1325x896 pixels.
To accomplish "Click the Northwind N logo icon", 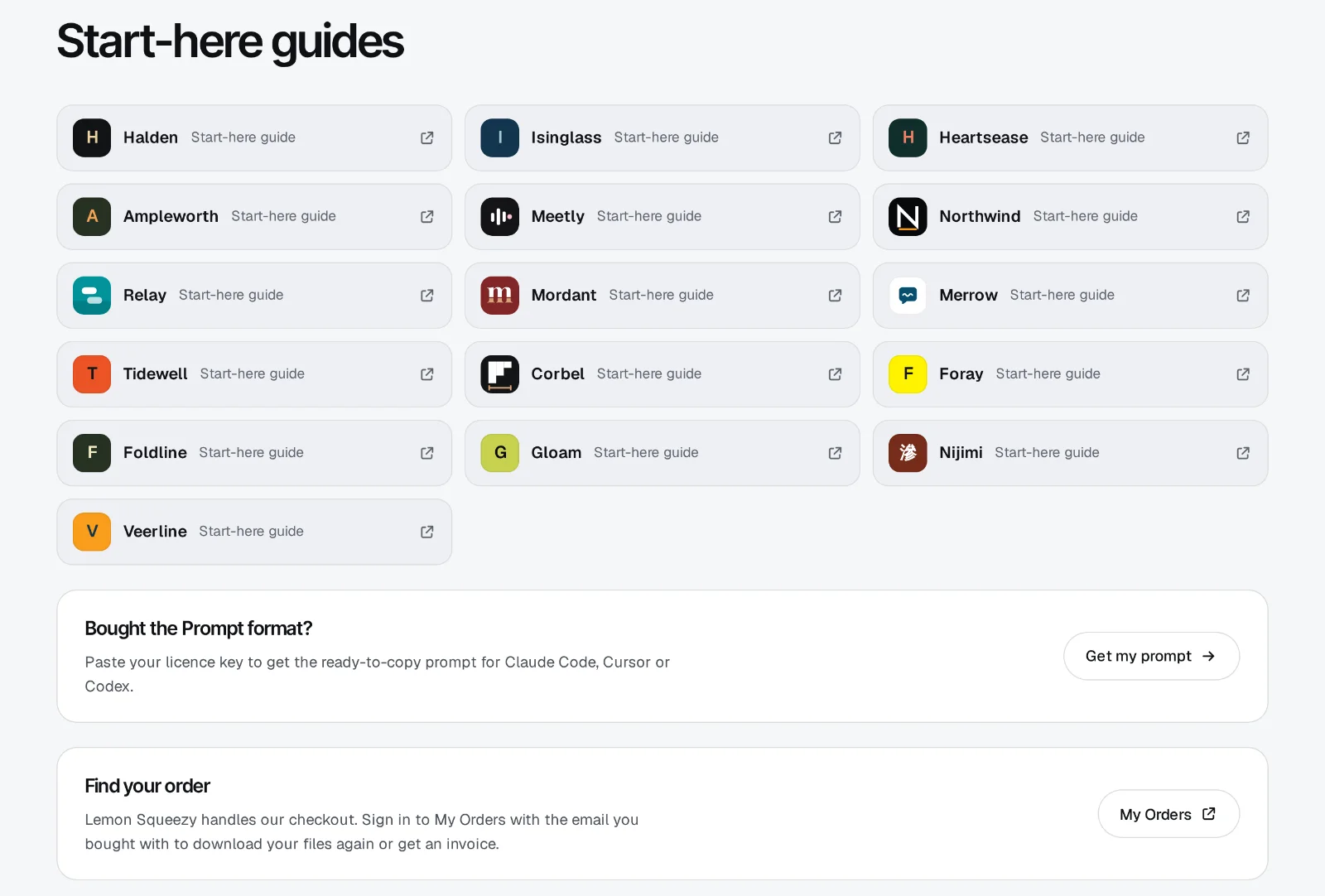I will pyautogui.click(x=908, y=216).
